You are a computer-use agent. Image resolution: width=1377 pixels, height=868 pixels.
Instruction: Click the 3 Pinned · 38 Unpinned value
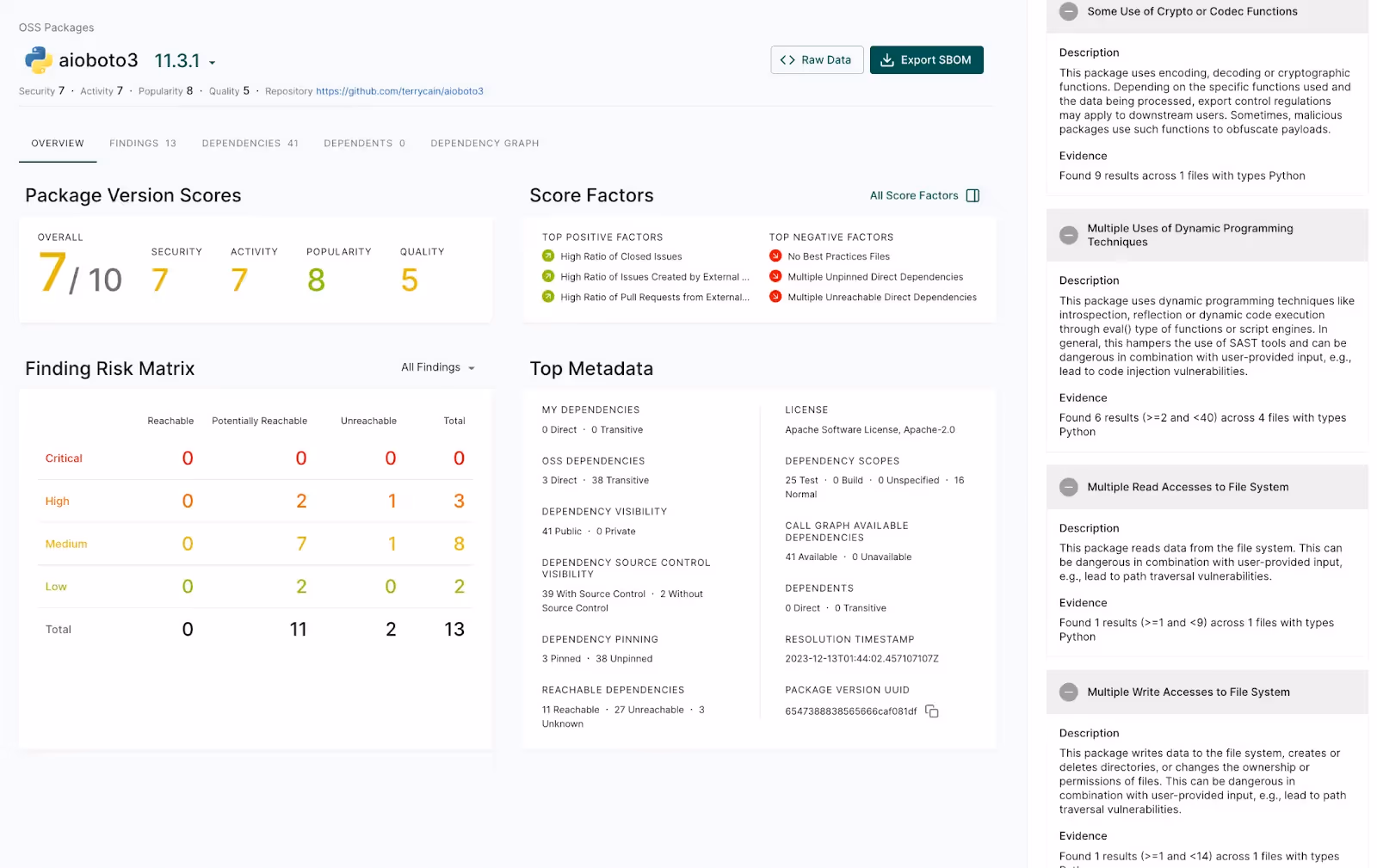(597, 659)
